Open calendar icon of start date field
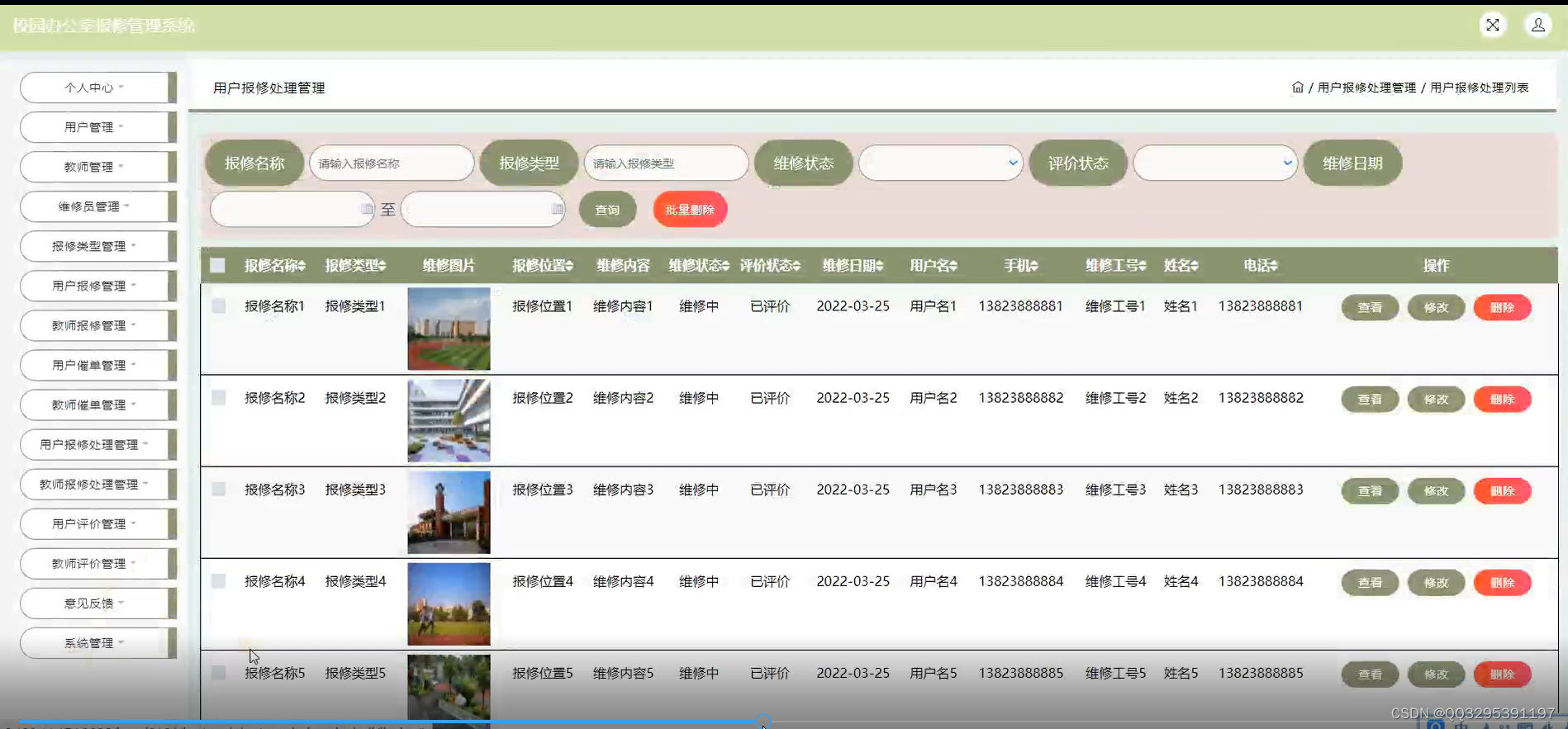This screenshot has height=729, width=1568. tap(367, 209)
